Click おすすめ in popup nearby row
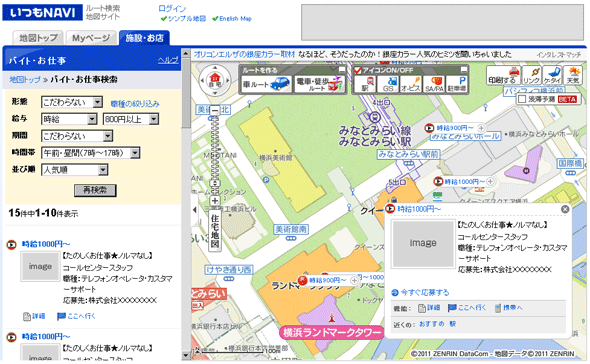The width and height of the screenshot is (590, 364). [x=432, y=324]
